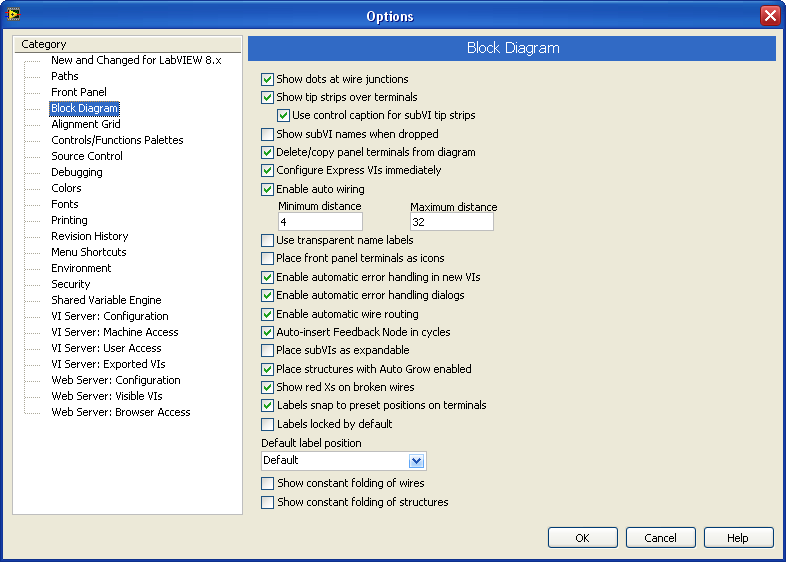Enable Use transparent name labels

pos(268,241)
